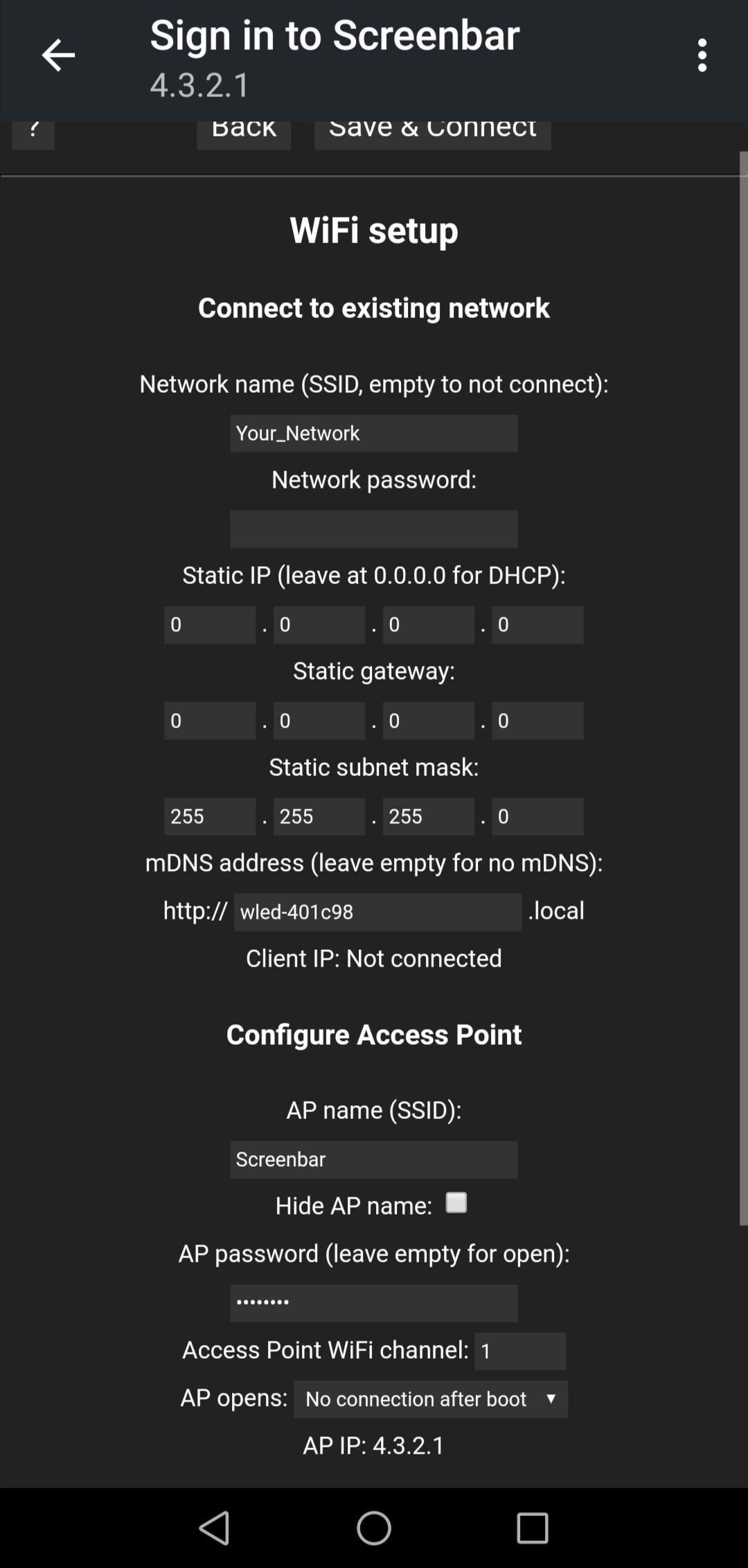Select the last subnet mask octet field
The image size is (748, 1568).
click(537, 816)
